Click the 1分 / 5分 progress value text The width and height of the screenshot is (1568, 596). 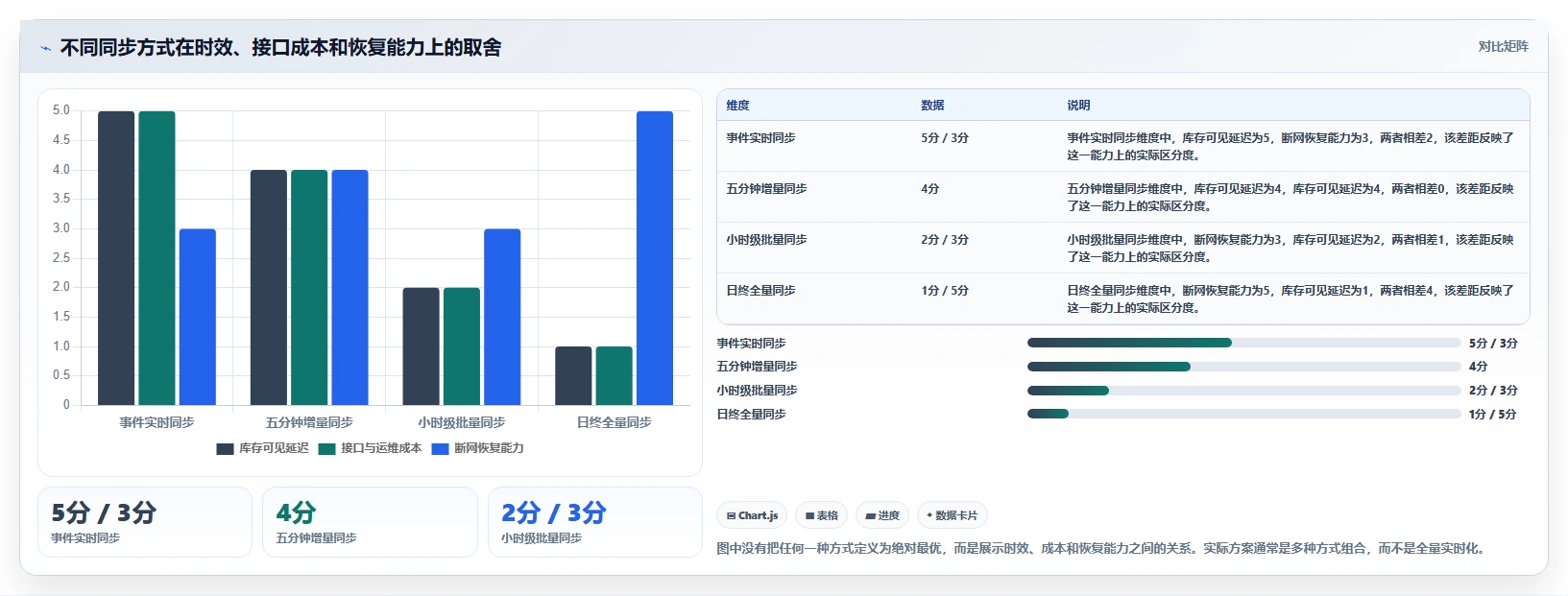tap(1493, 415)
